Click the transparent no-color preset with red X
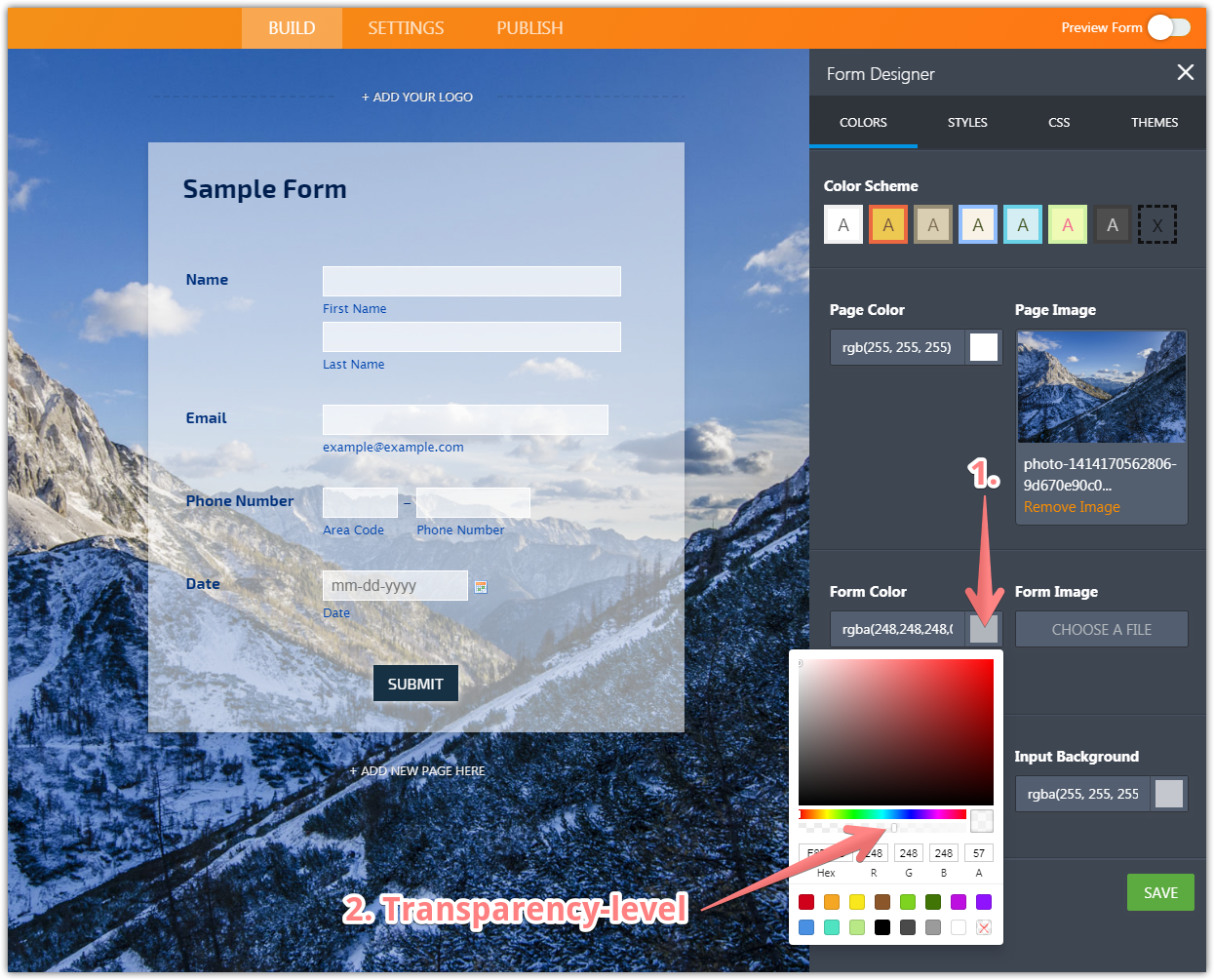The height and width of the screenshot is (980, 1214). click(x=984, y=927)
